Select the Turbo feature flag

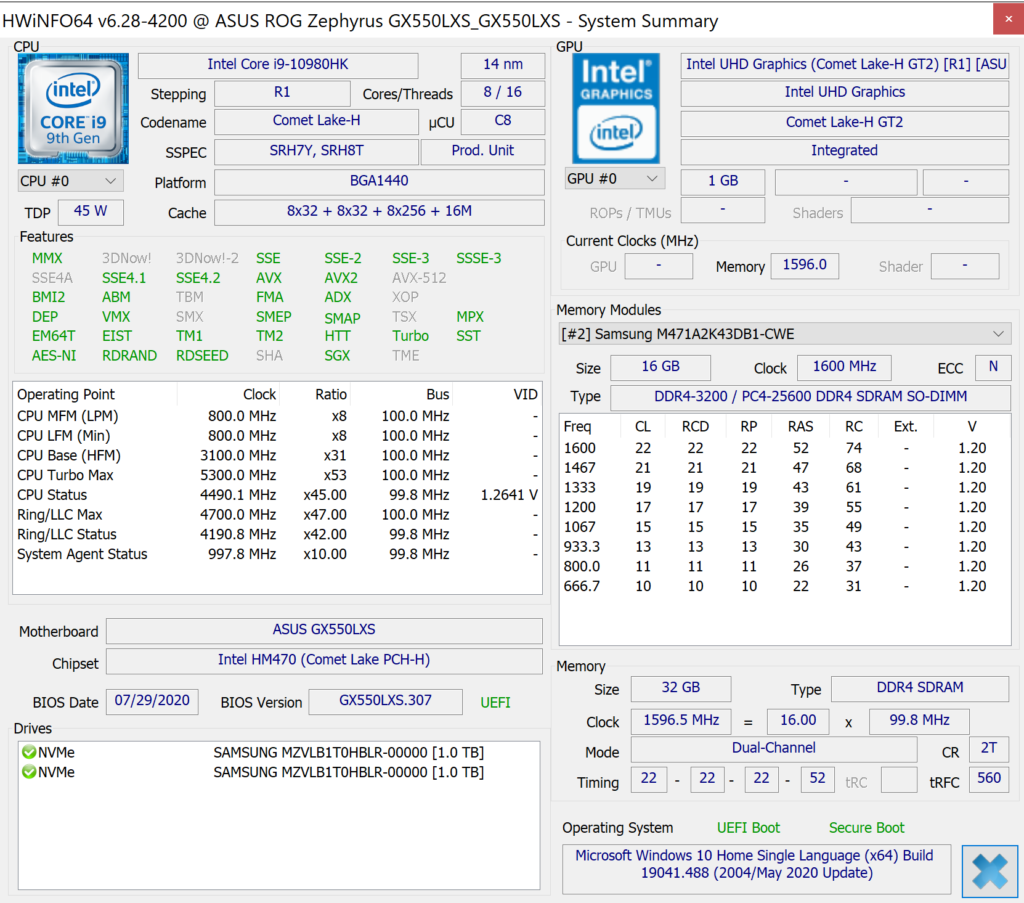click(x=410, y=336)
